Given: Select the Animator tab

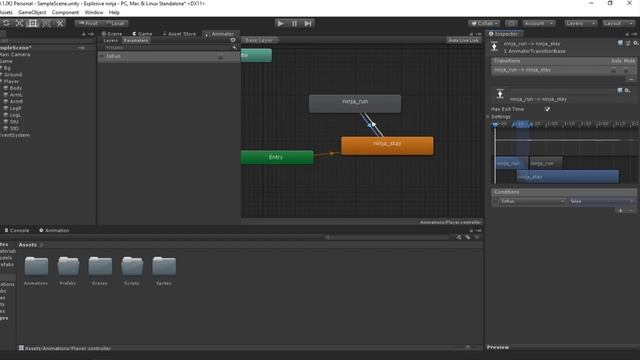Looking at the screenshot, I should (220, 34).
